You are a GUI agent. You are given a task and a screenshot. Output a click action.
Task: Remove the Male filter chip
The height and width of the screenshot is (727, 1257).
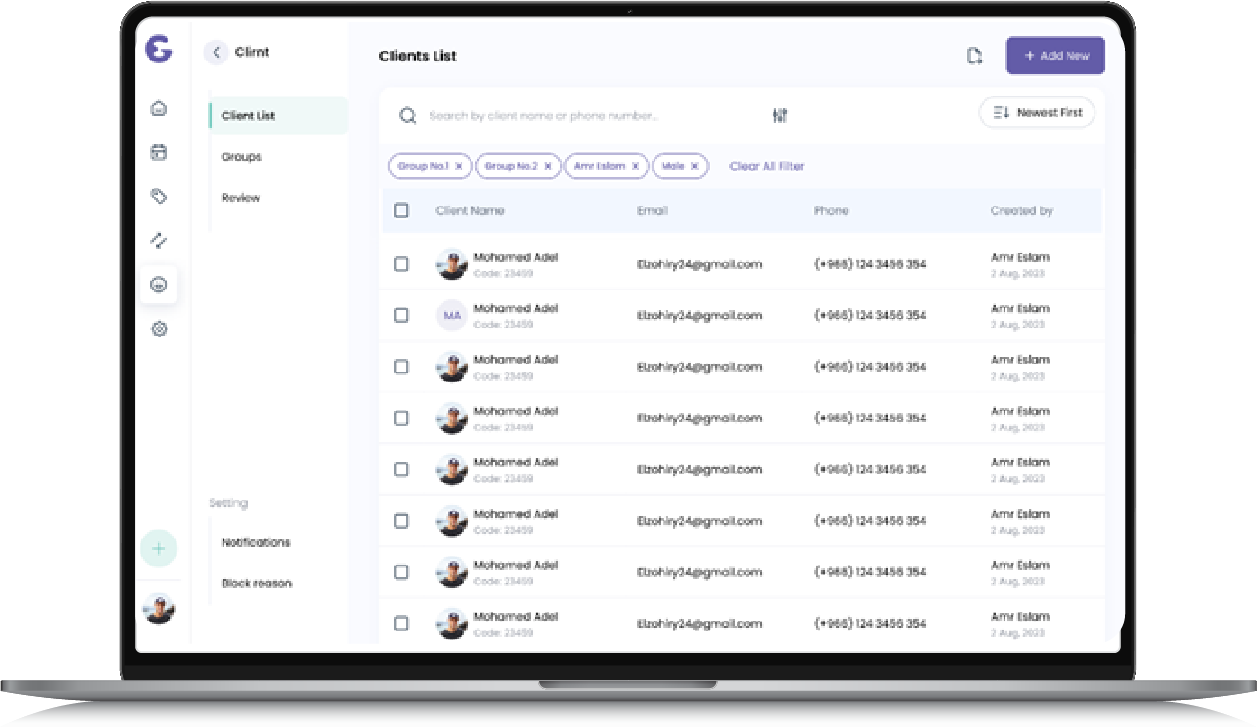[x=695, y=167]
